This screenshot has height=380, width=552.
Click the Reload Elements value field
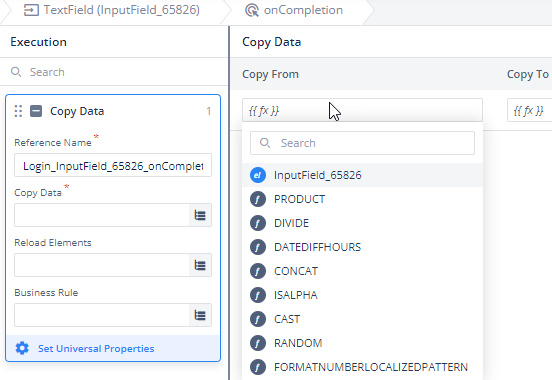pyautogui.click(x=102, y=265)
